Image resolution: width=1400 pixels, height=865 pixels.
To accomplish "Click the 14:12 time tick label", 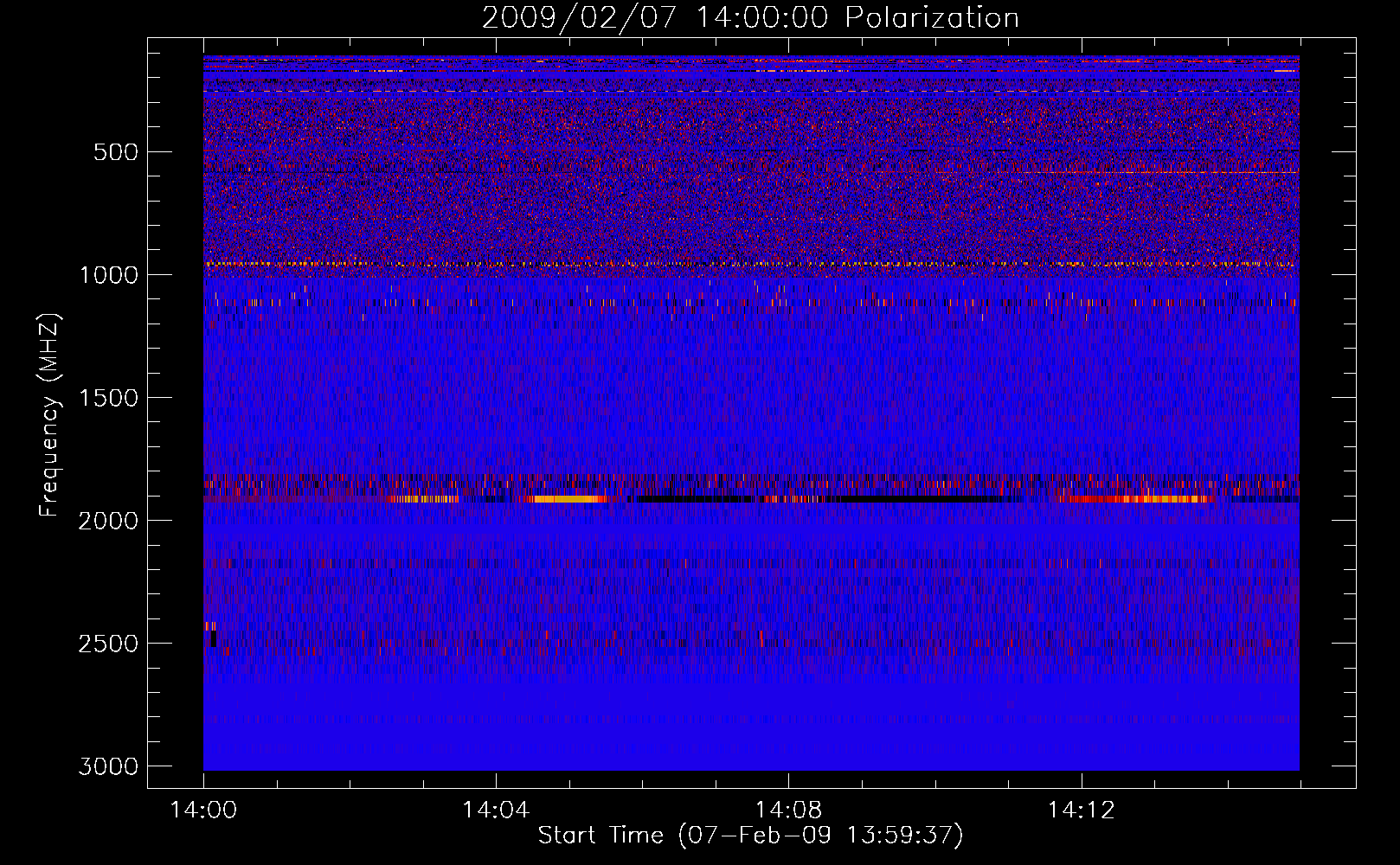I will point(1081,811).
